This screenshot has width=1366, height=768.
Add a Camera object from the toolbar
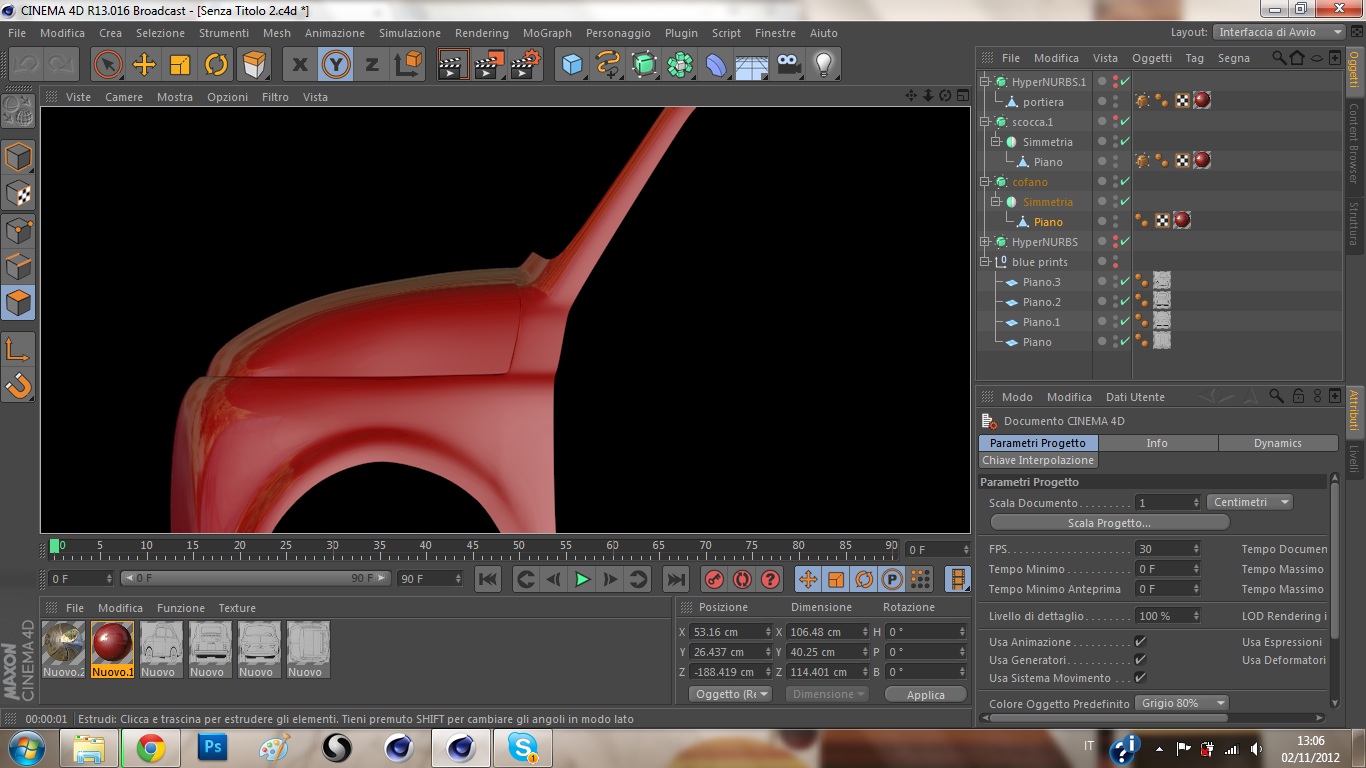pos(789,65)
